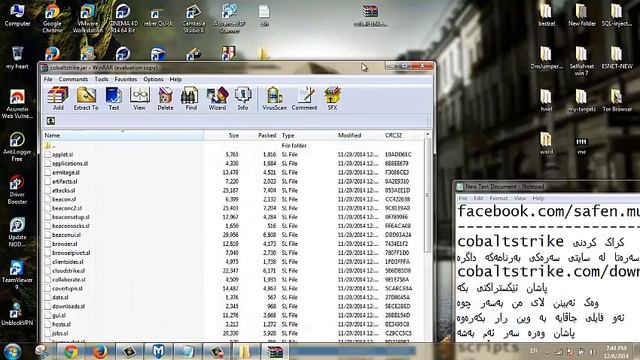Sort by the Modified column header
This screenshot has height=360, width=640.
358,135
